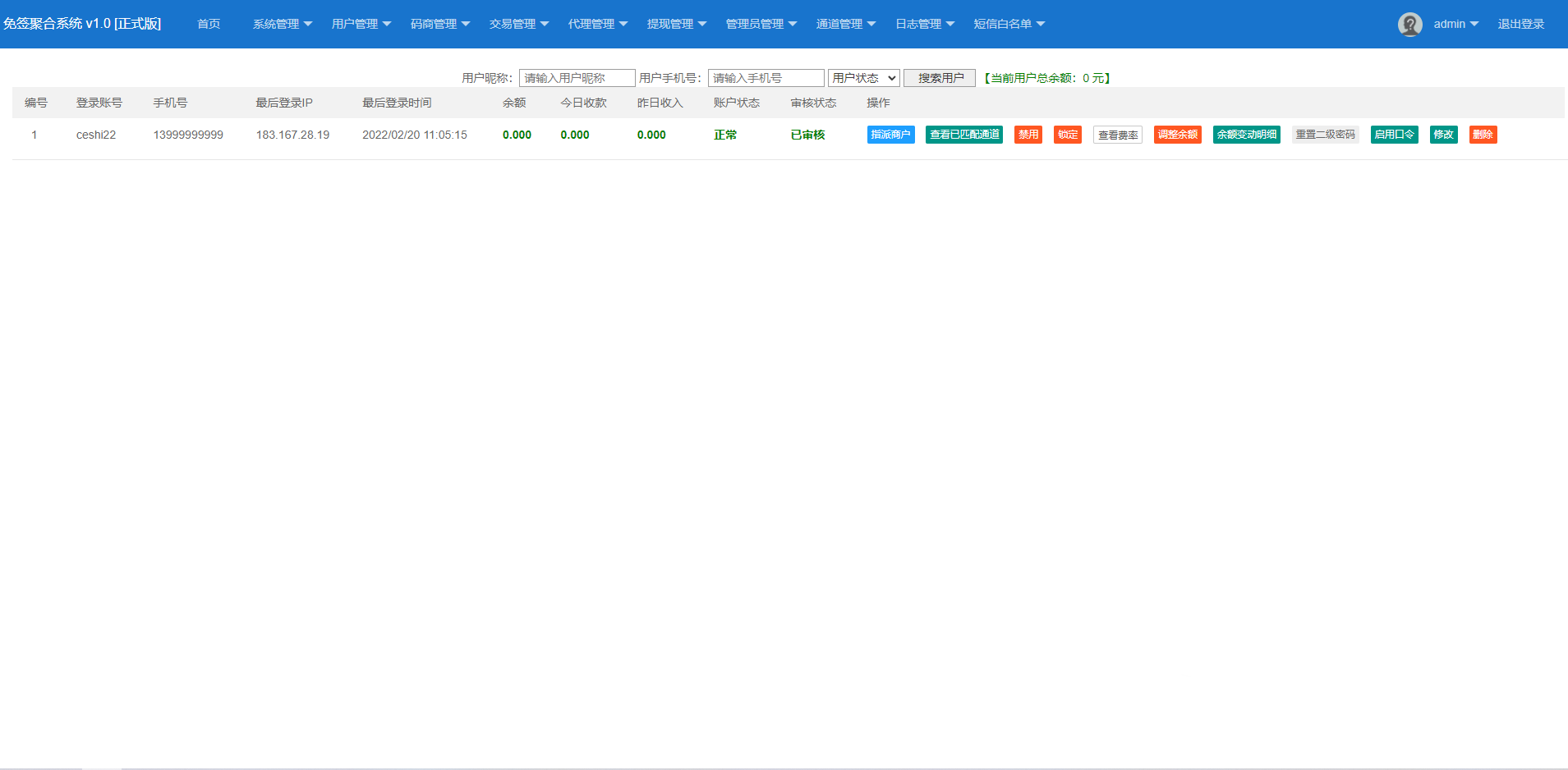Focus the 用户昵称 input field
The width and height of the screenshot is (1568, 770).
coord(577,78)
